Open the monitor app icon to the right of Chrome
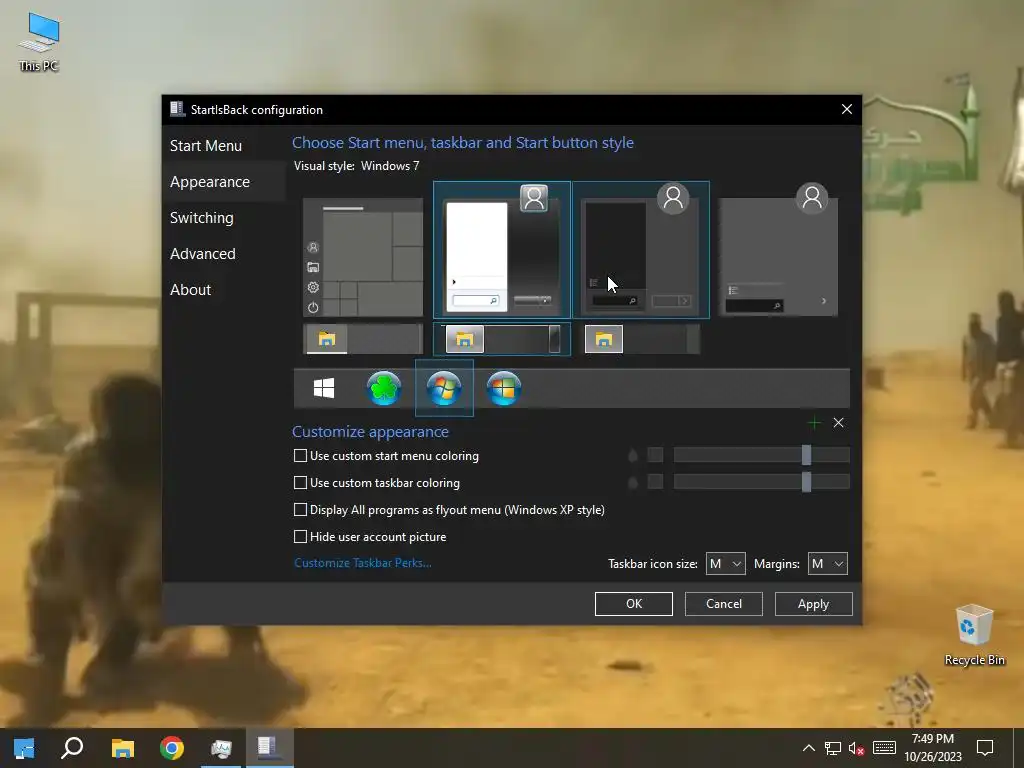 click(x=221, y=748)
